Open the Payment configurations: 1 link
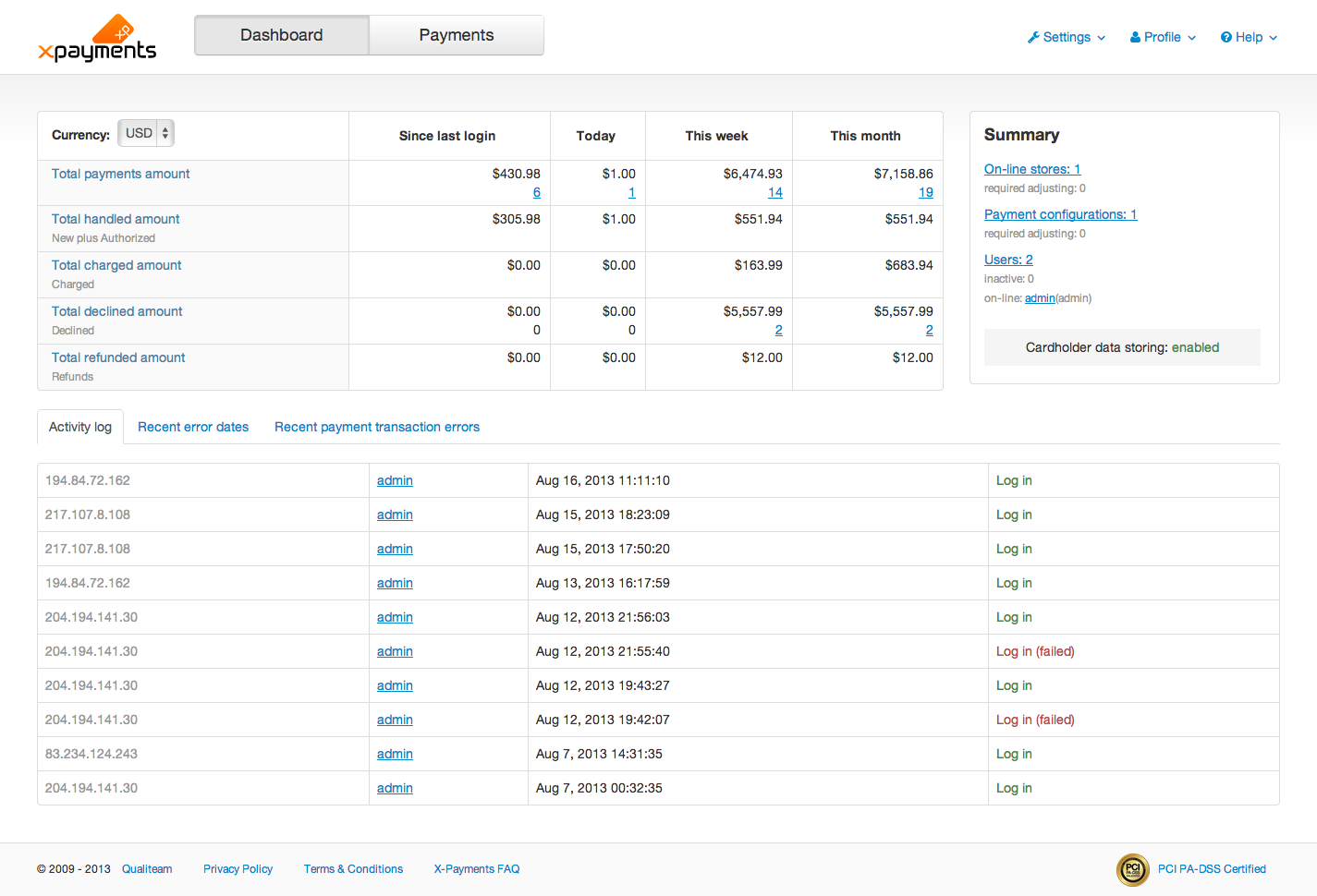The height and width of the screenshot is (896, 1317). (x=1061, y=214)
